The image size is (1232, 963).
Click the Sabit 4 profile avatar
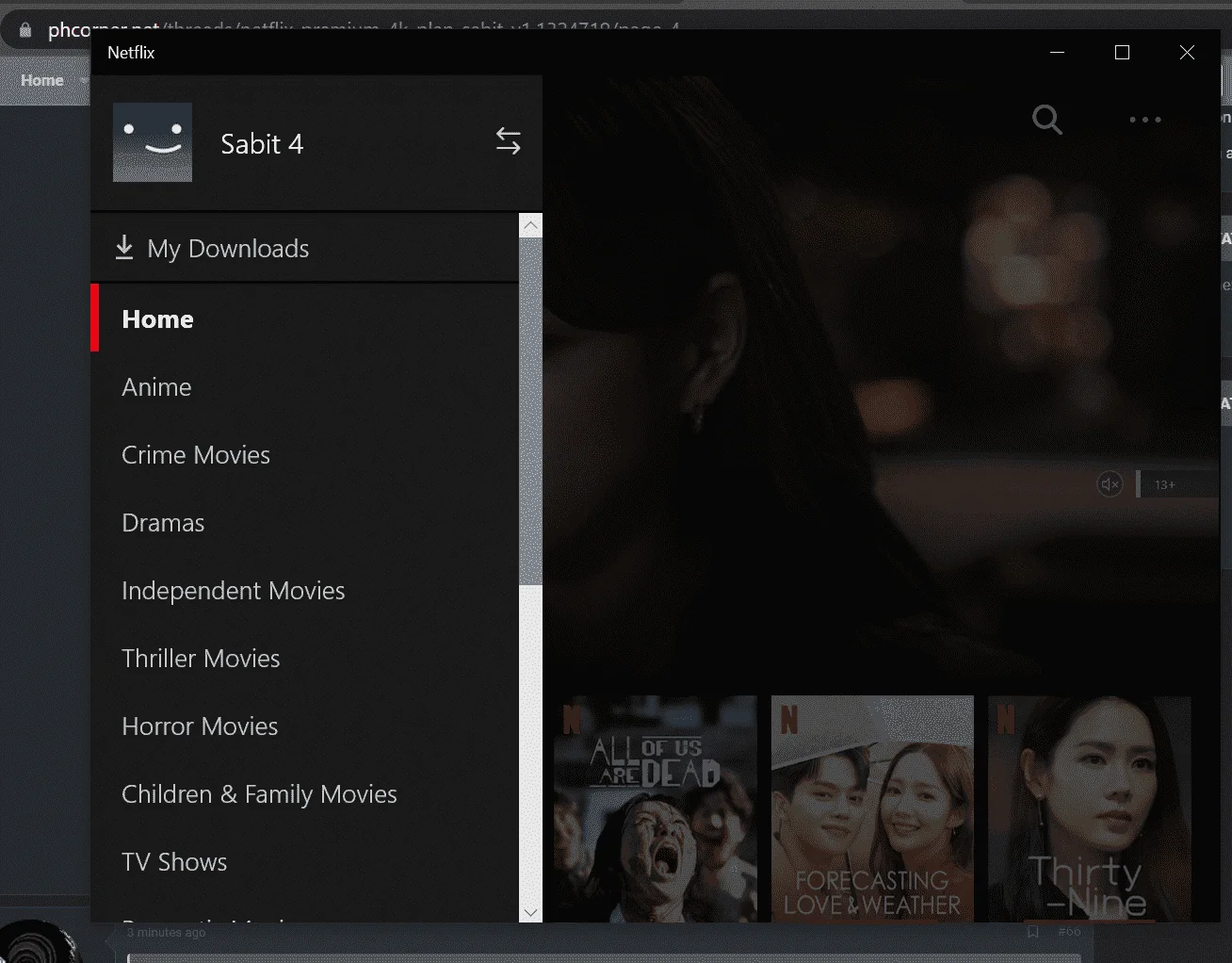tap(153, 142)
